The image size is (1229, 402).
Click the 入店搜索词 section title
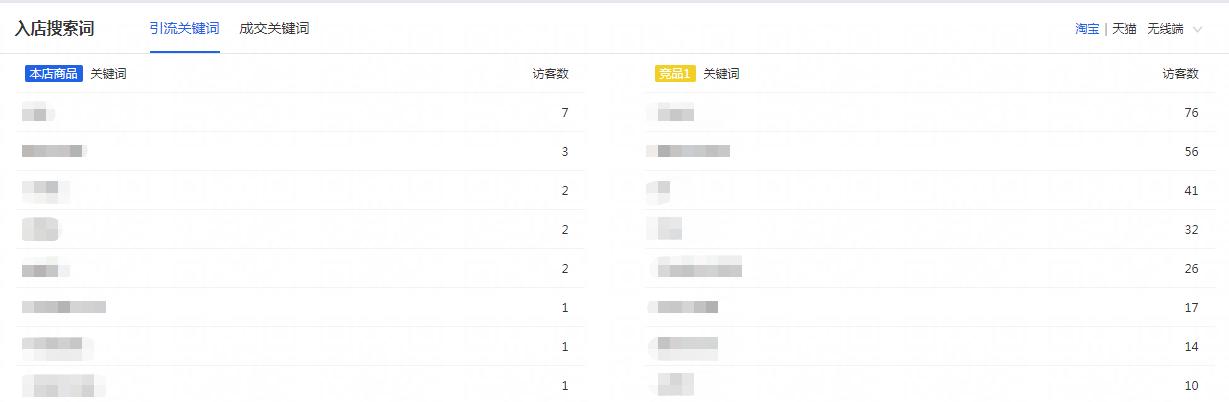pyautogui.click(x=54, y=28)
